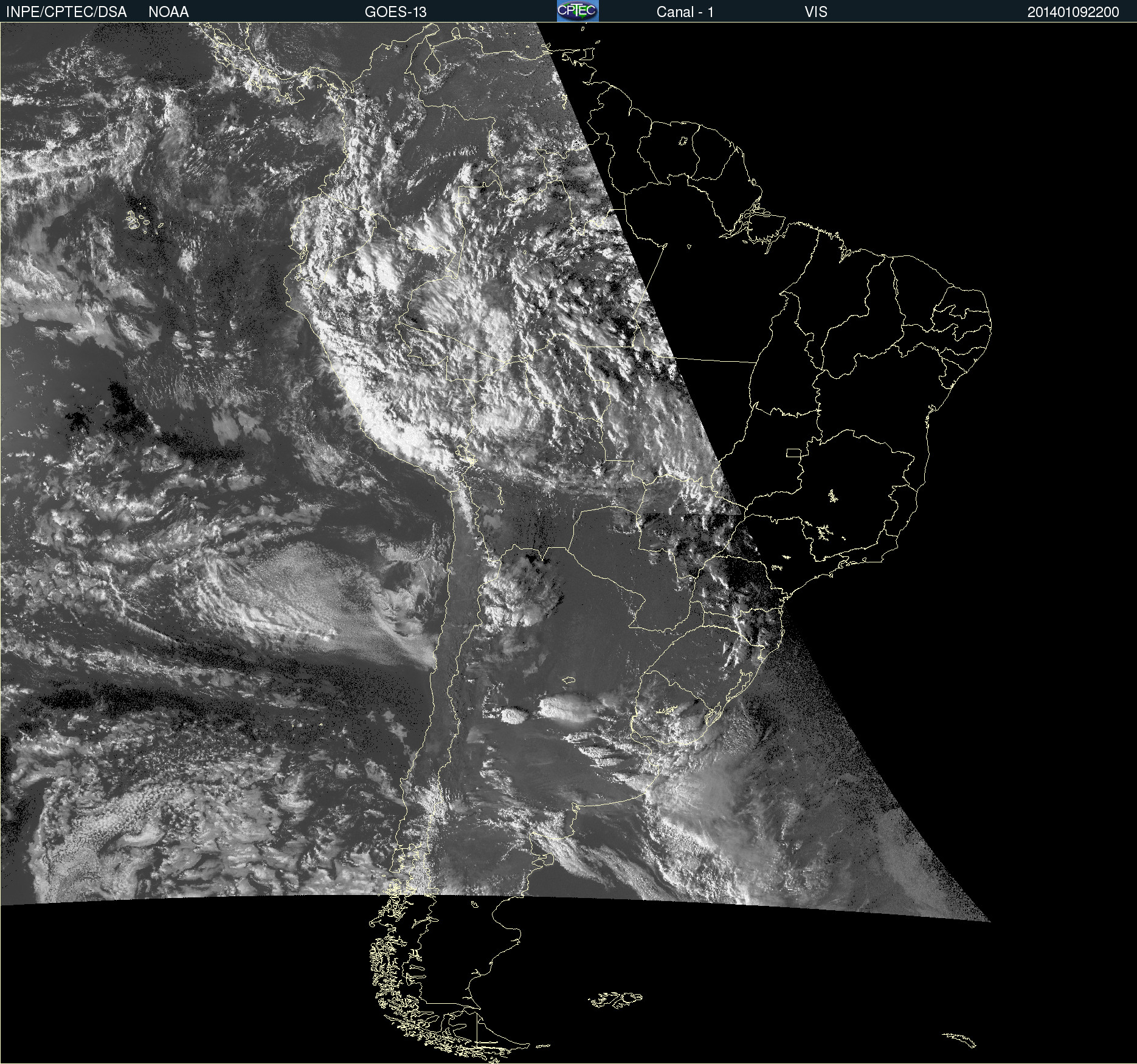
Task: Click the 'NOAA' label in header
Action: (168, 12)
